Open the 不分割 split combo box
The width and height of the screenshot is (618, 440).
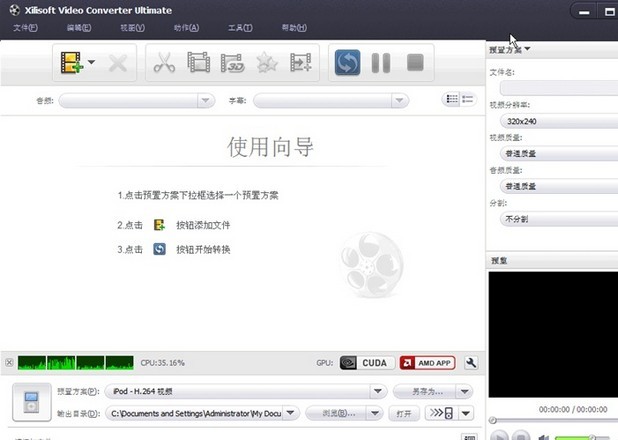point(559,219)
